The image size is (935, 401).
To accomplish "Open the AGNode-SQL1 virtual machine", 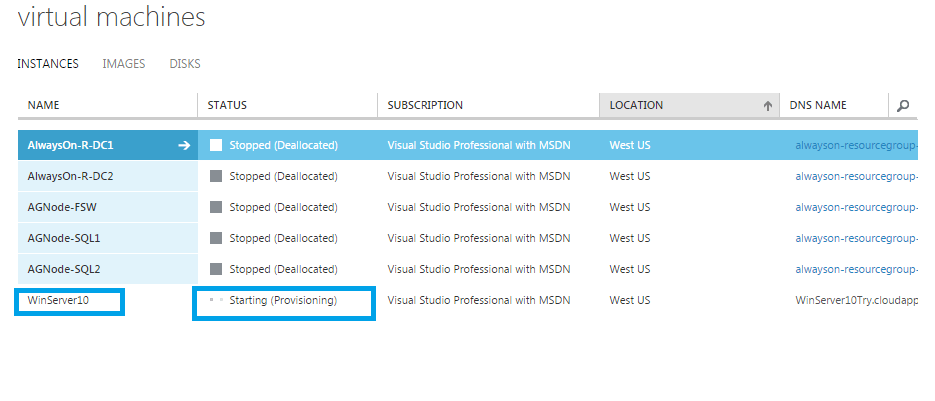I will click(x=64, y=238).
